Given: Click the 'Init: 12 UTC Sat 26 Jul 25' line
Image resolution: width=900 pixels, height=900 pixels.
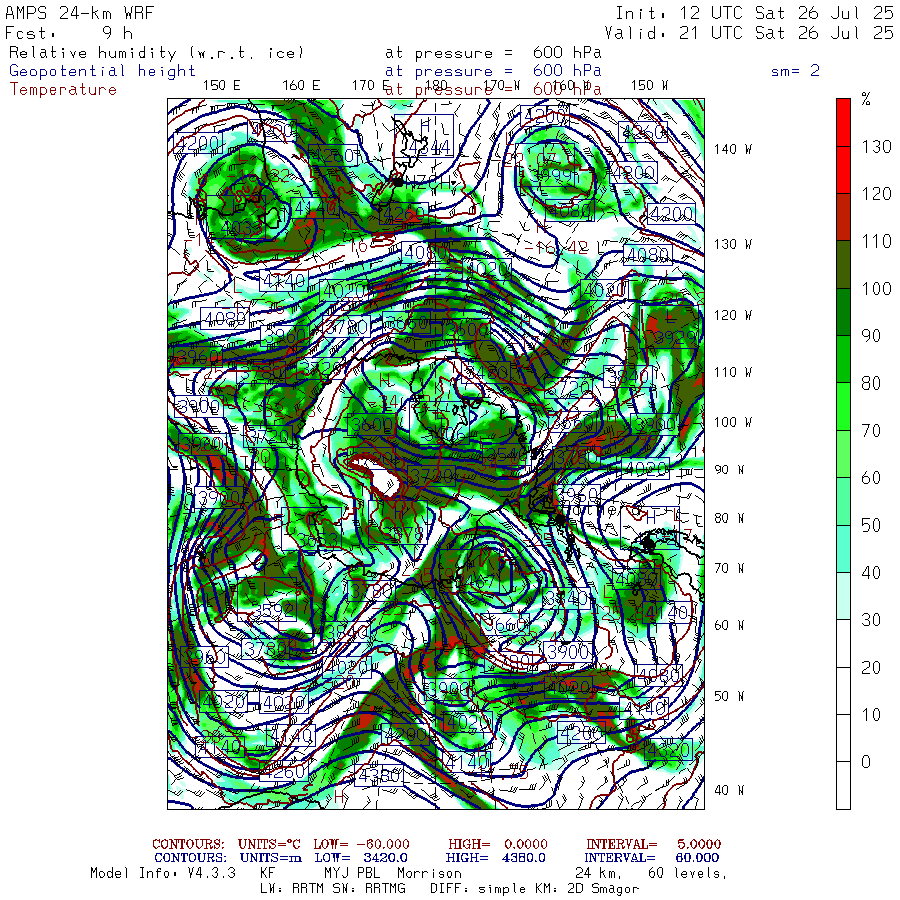Looking at the screenshot, I should pos(754,13).
